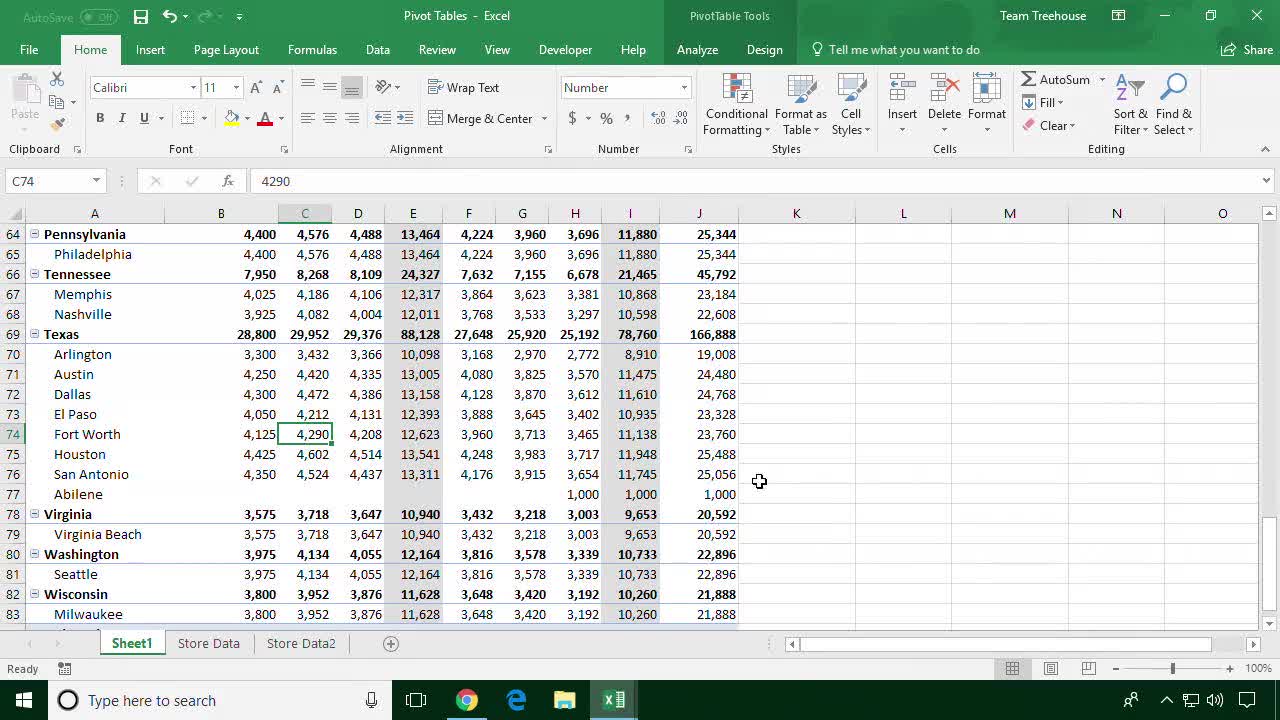Open Conditional Formatting menu
This screenshot has height=720, width=1280.
pyautogui.click(x=736, y=105)
